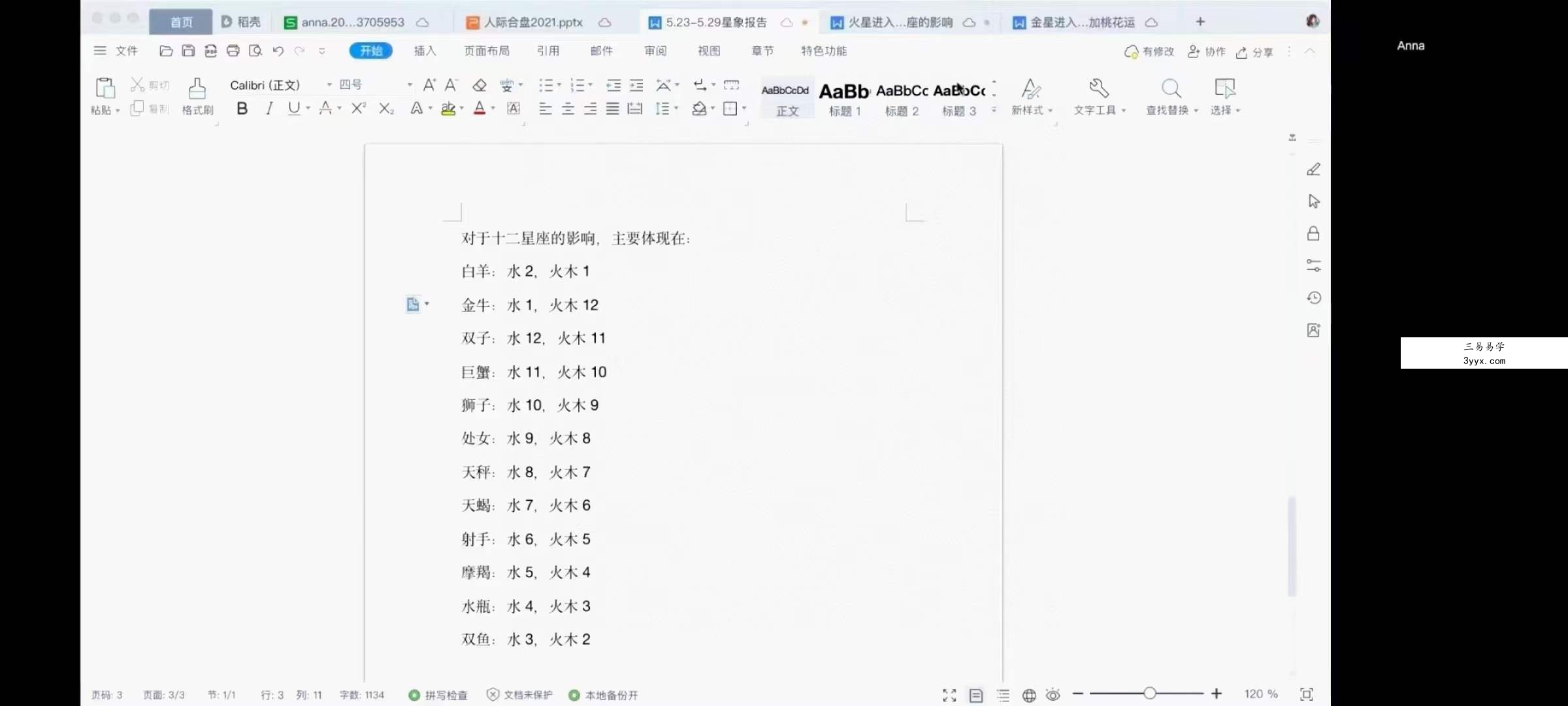Toggle Underline formatting

click(x=294, y=109)
